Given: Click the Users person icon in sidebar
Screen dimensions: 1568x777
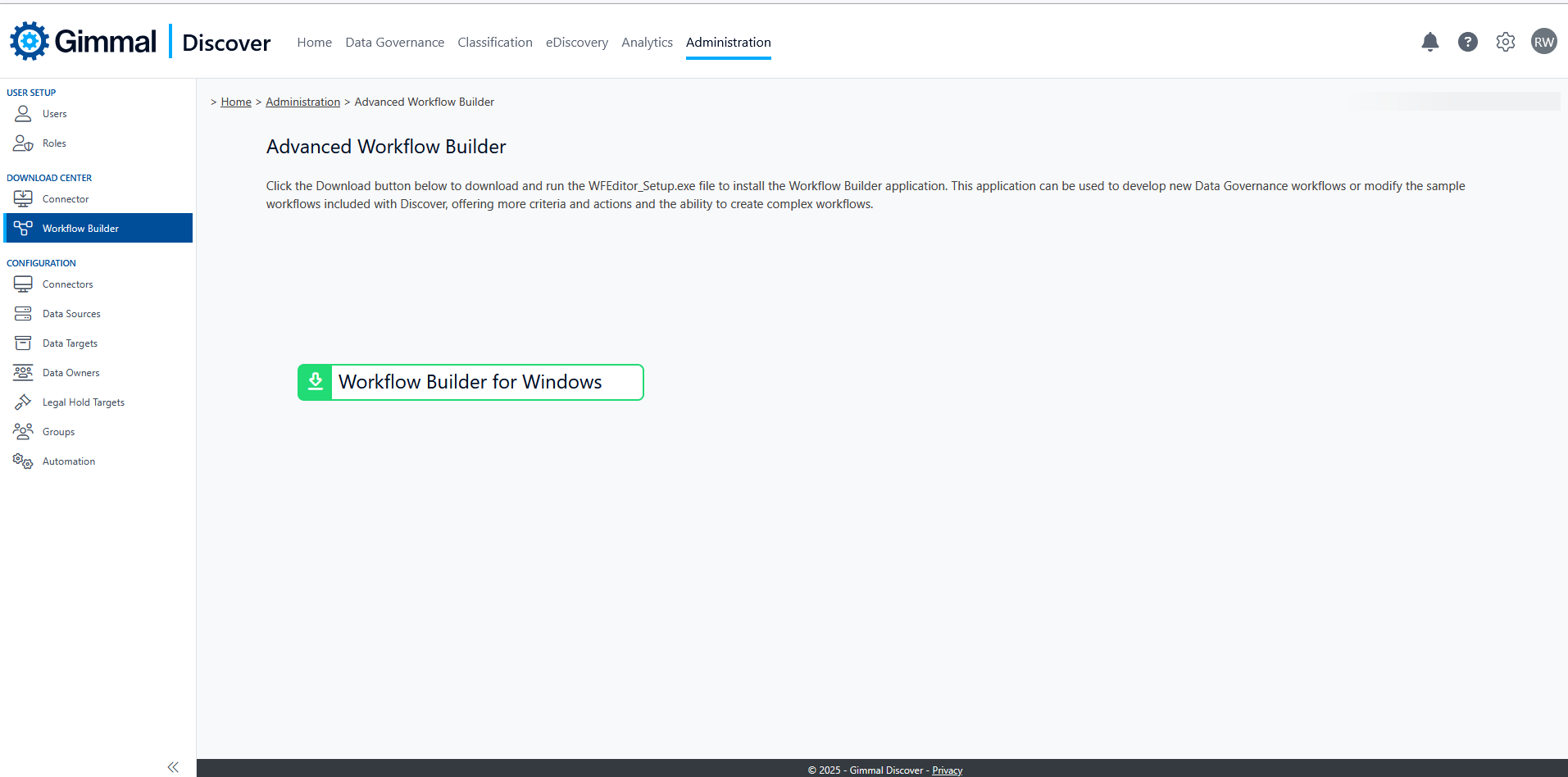Looking at the screenshot, I should 23,114.
